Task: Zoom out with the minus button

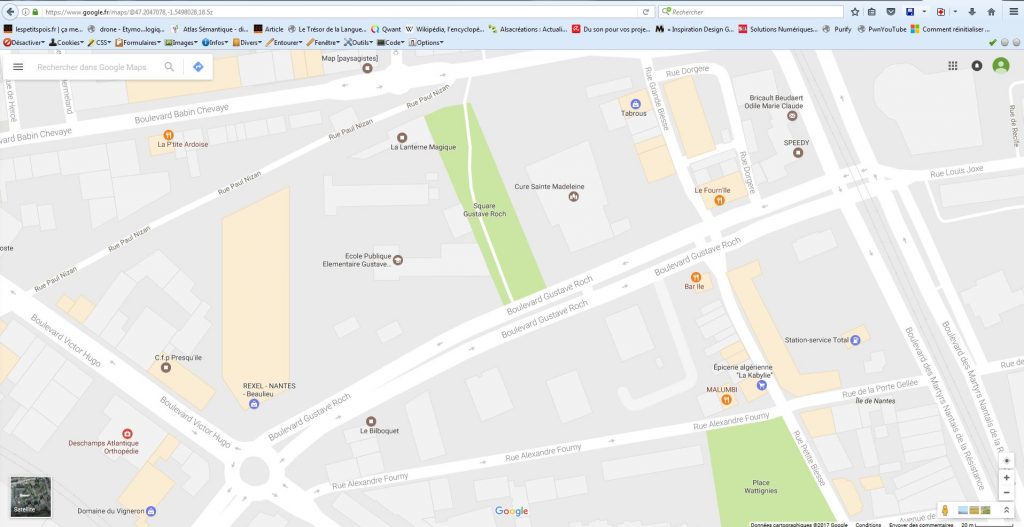Action: point(1006,492)
